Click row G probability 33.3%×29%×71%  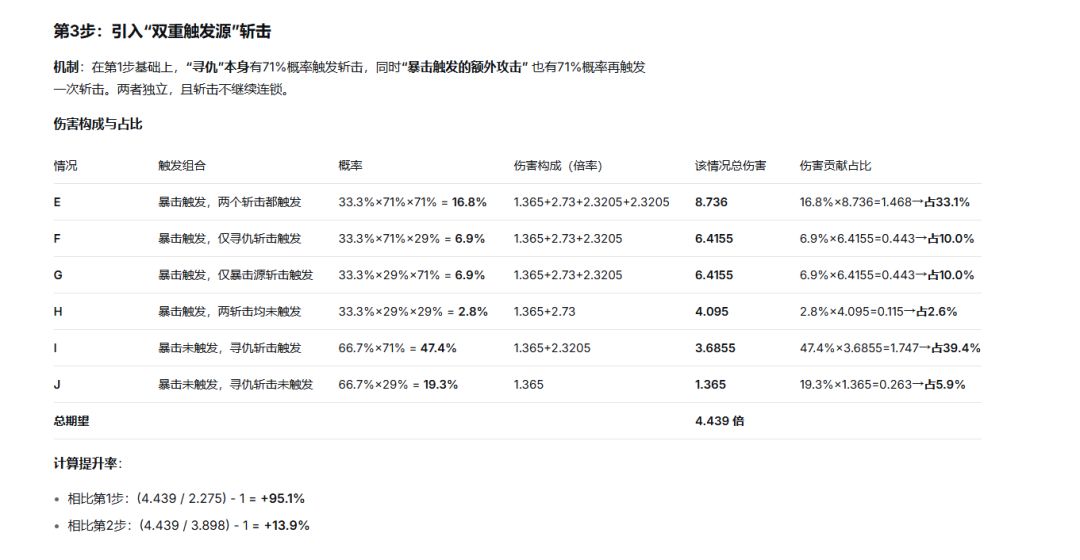(x=389, y=275)
